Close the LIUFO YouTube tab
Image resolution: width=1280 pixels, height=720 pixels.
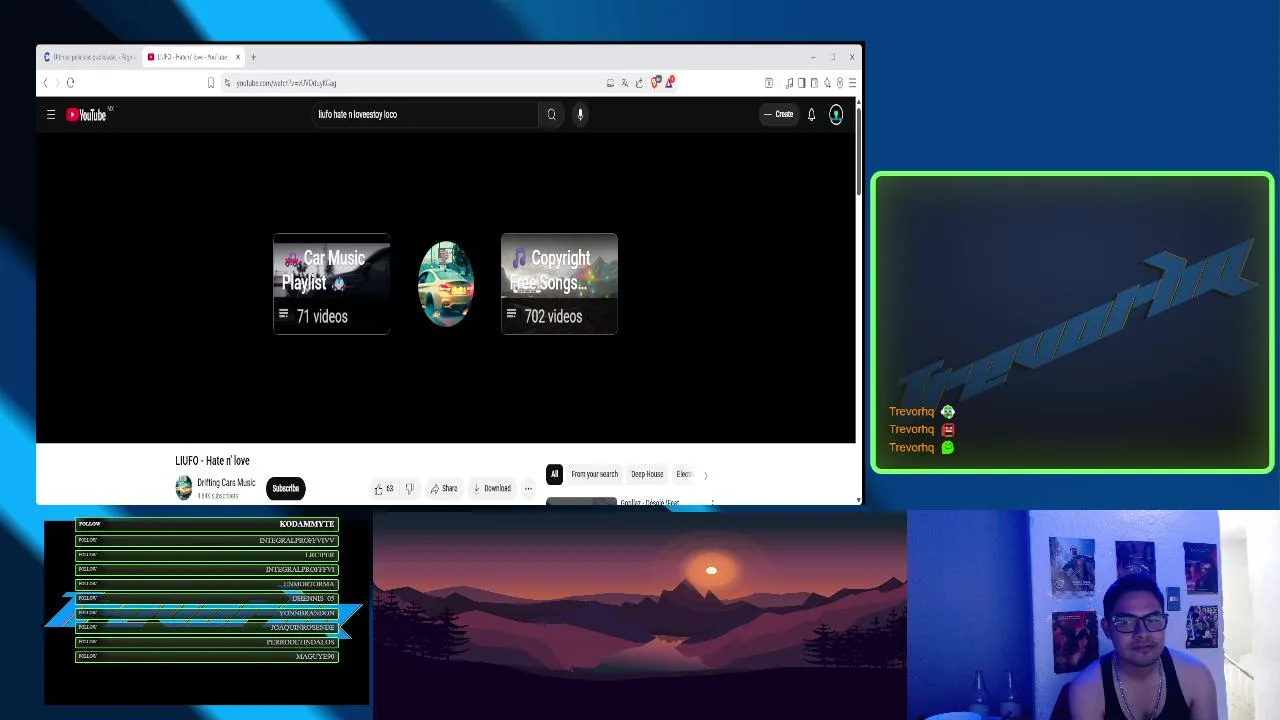point(238,57)
